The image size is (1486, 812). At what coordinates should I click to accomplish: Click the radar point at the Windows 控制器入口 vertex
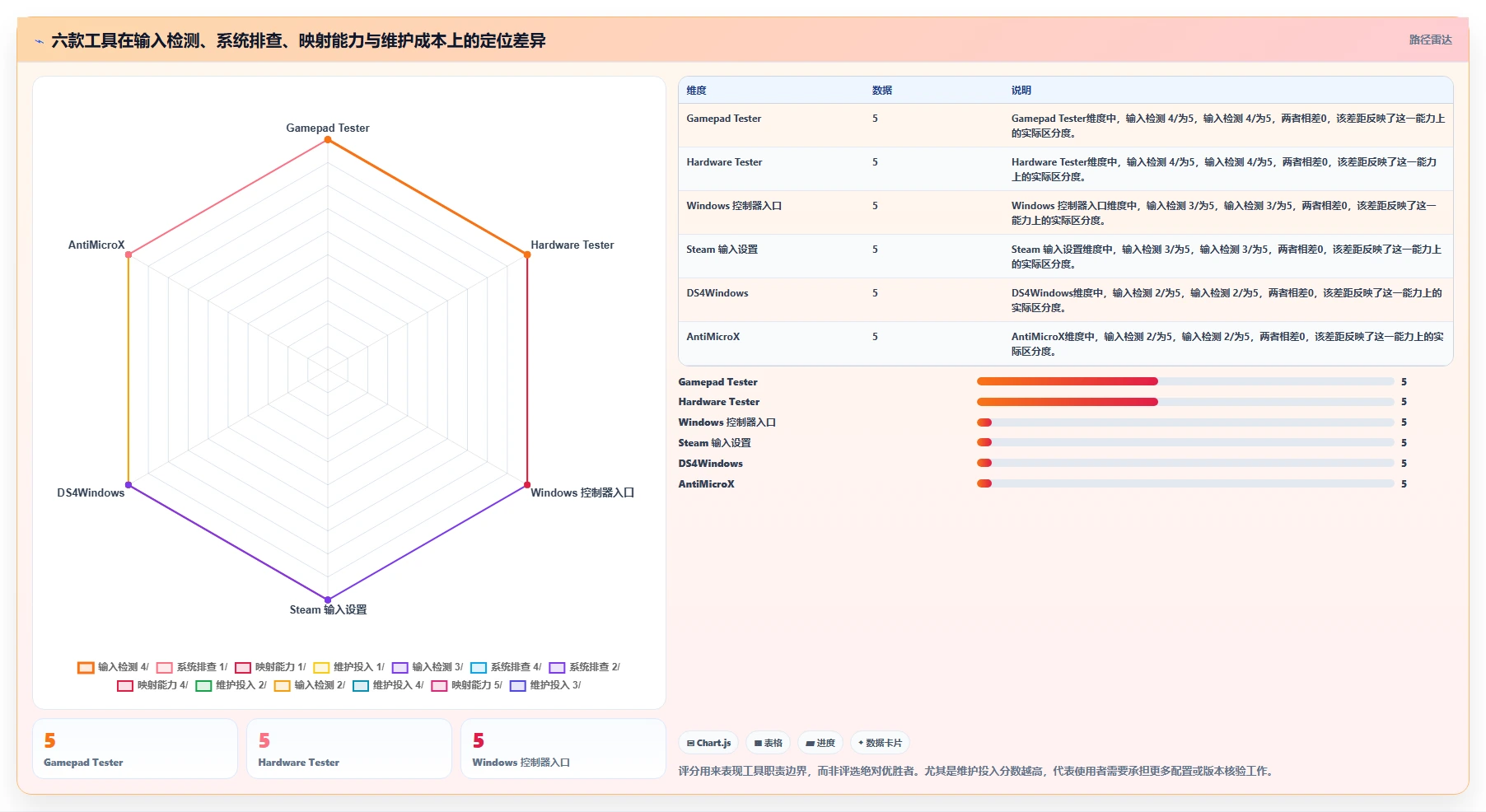[x=527, y=485]
